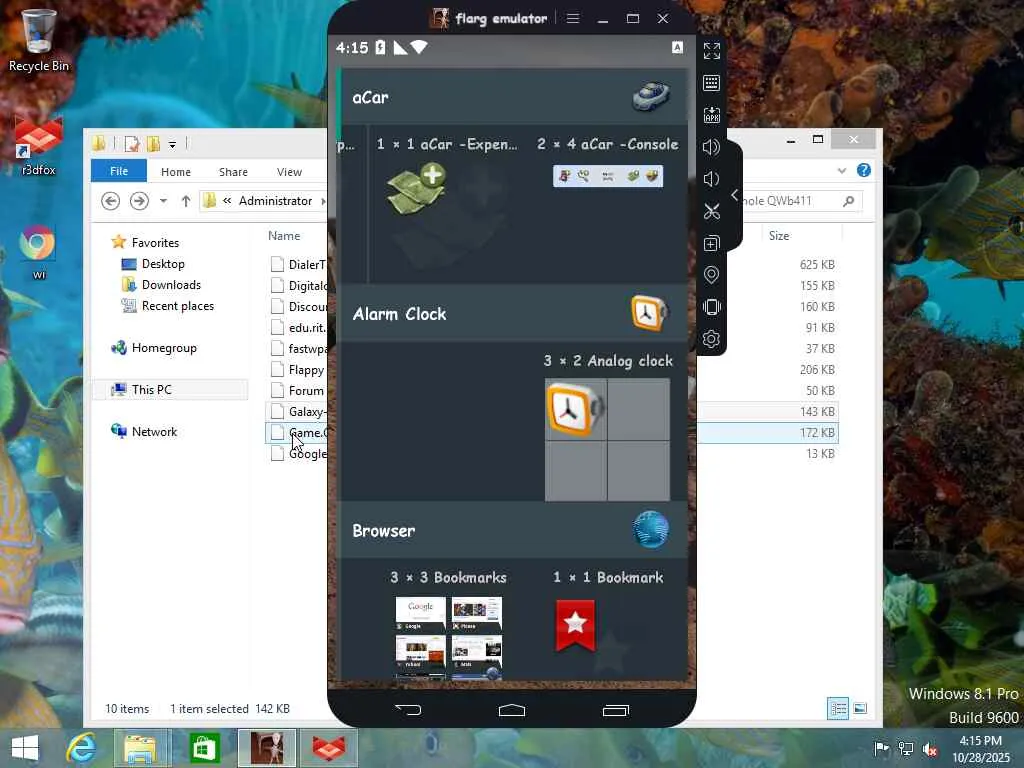Open Recent places in the navigation pane
This screenshot has height=768, width=1024.
[178, 306]
